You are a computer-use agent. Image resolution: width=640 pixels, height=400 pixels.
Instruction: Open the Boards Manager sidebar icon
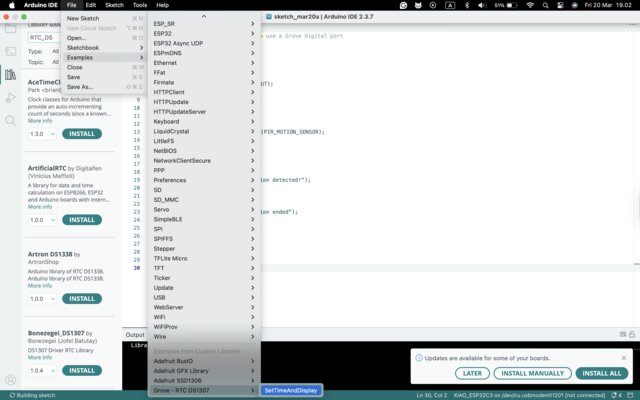10,51
